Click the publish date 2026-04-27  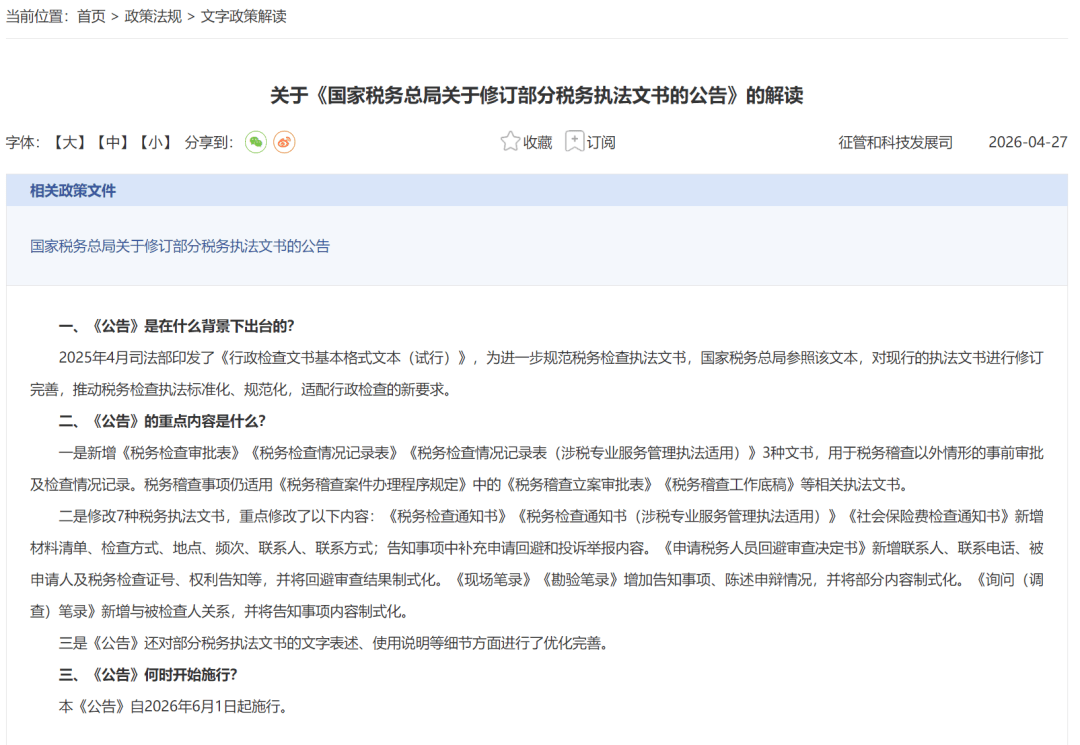click(x=1028, y=143)
